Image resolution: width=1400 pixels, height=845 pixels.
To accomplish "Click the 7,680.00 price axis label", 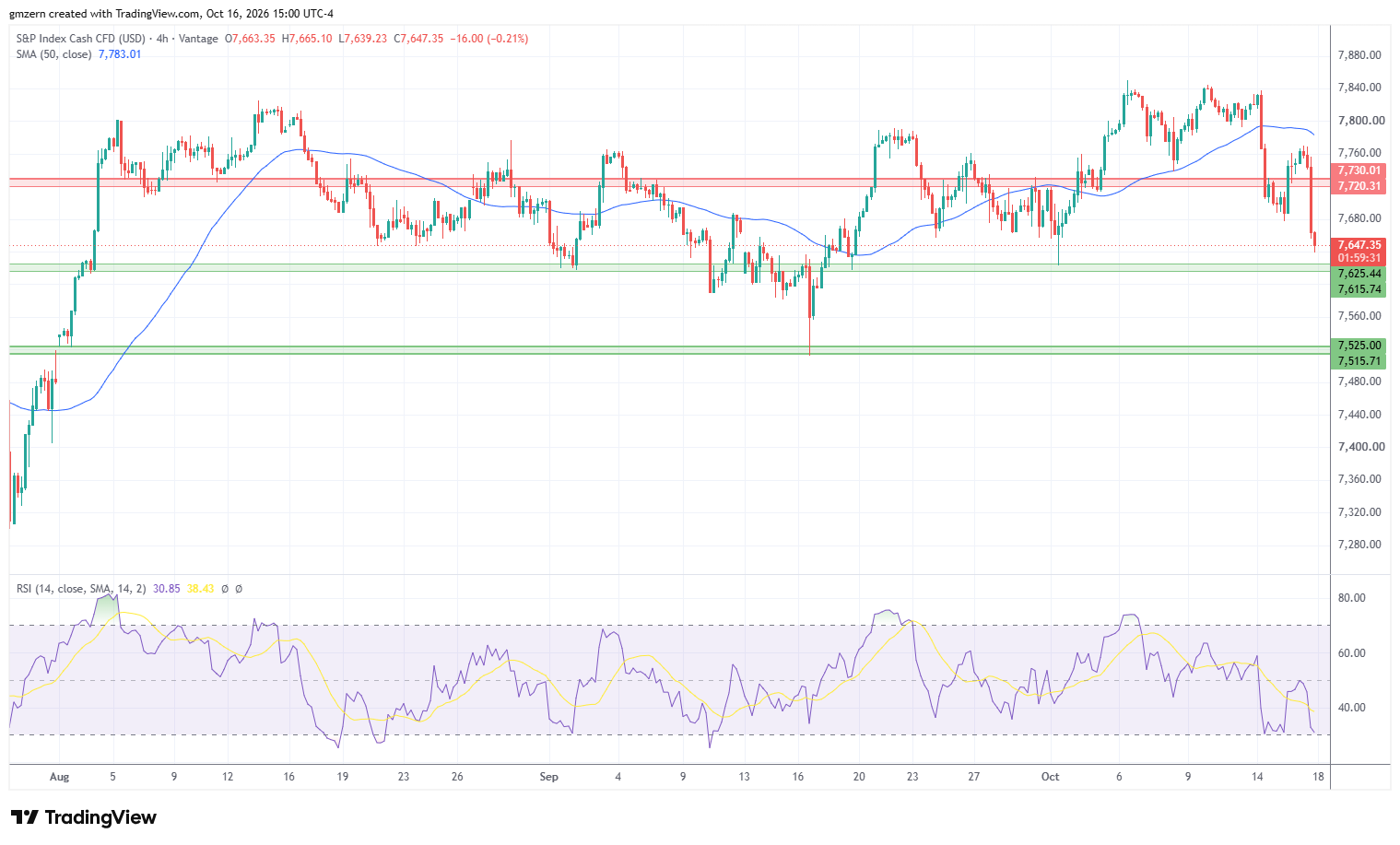I will pos(1359,218).
